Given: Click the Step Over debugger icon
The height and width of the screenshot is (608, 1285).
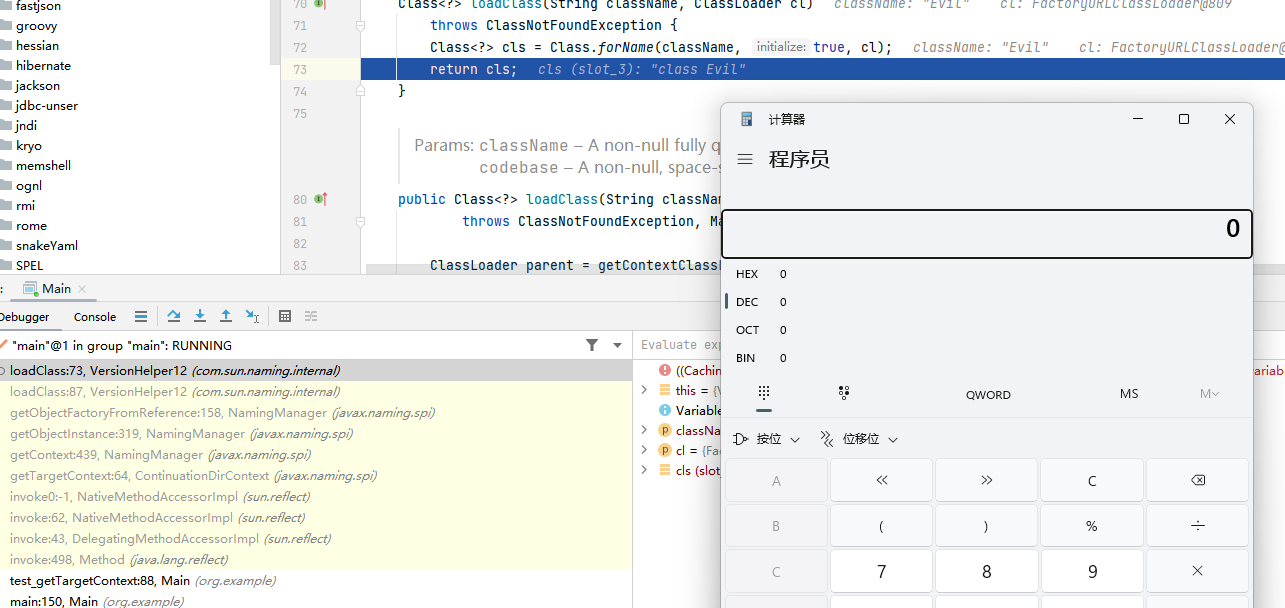Looking at the screenshot, I should pos(174,316).
